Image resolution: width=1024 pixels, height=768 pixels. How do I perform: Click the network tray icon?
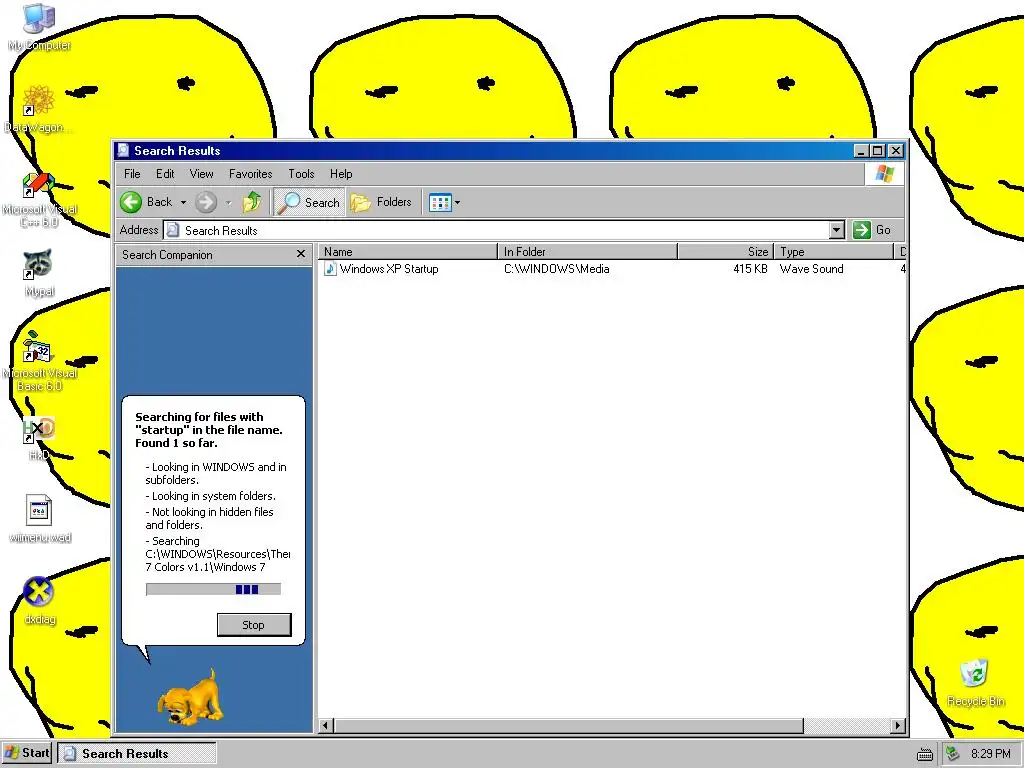click(953, 754)
